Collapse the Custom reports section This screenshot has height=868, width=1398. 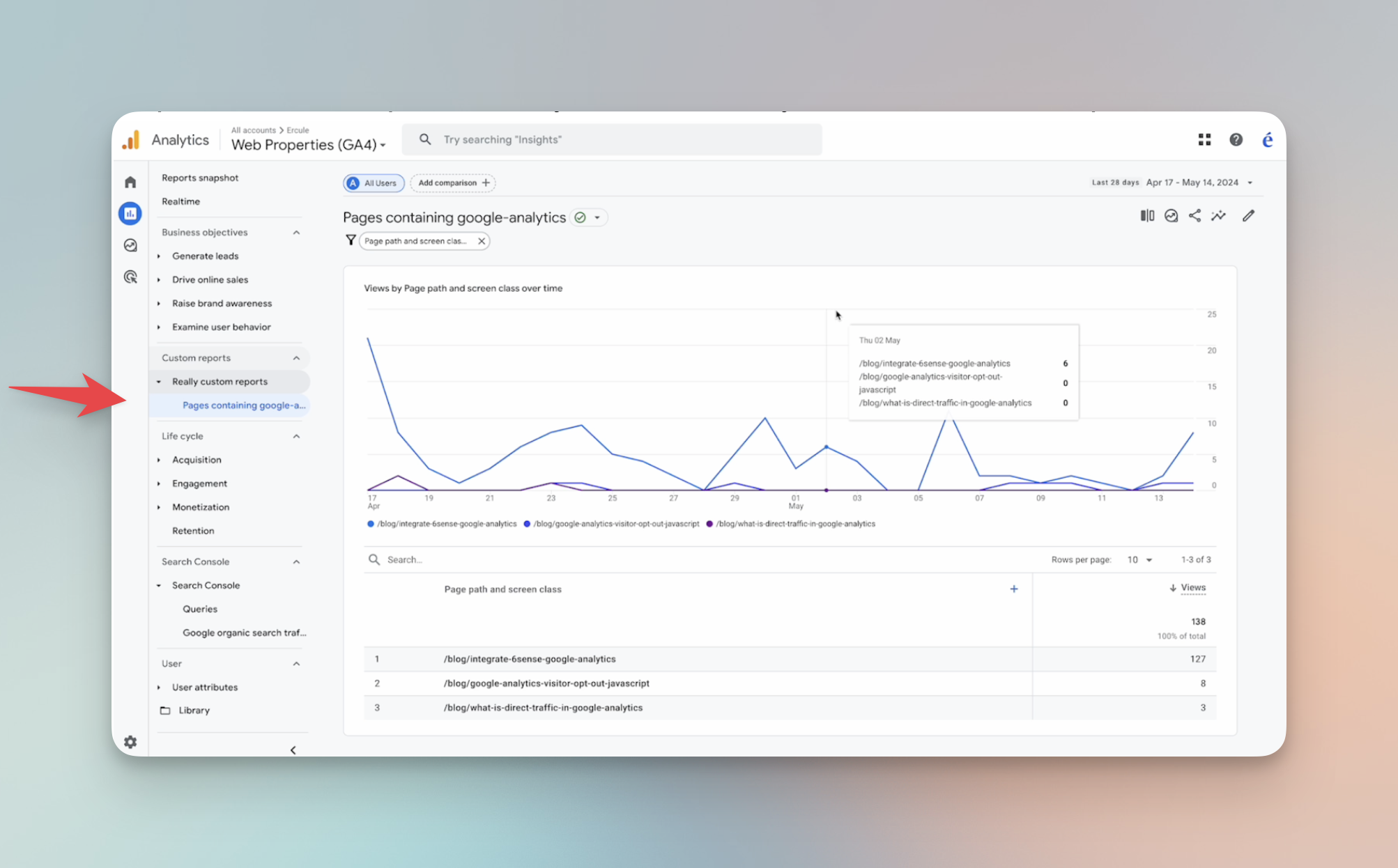[x=297, y=358]
